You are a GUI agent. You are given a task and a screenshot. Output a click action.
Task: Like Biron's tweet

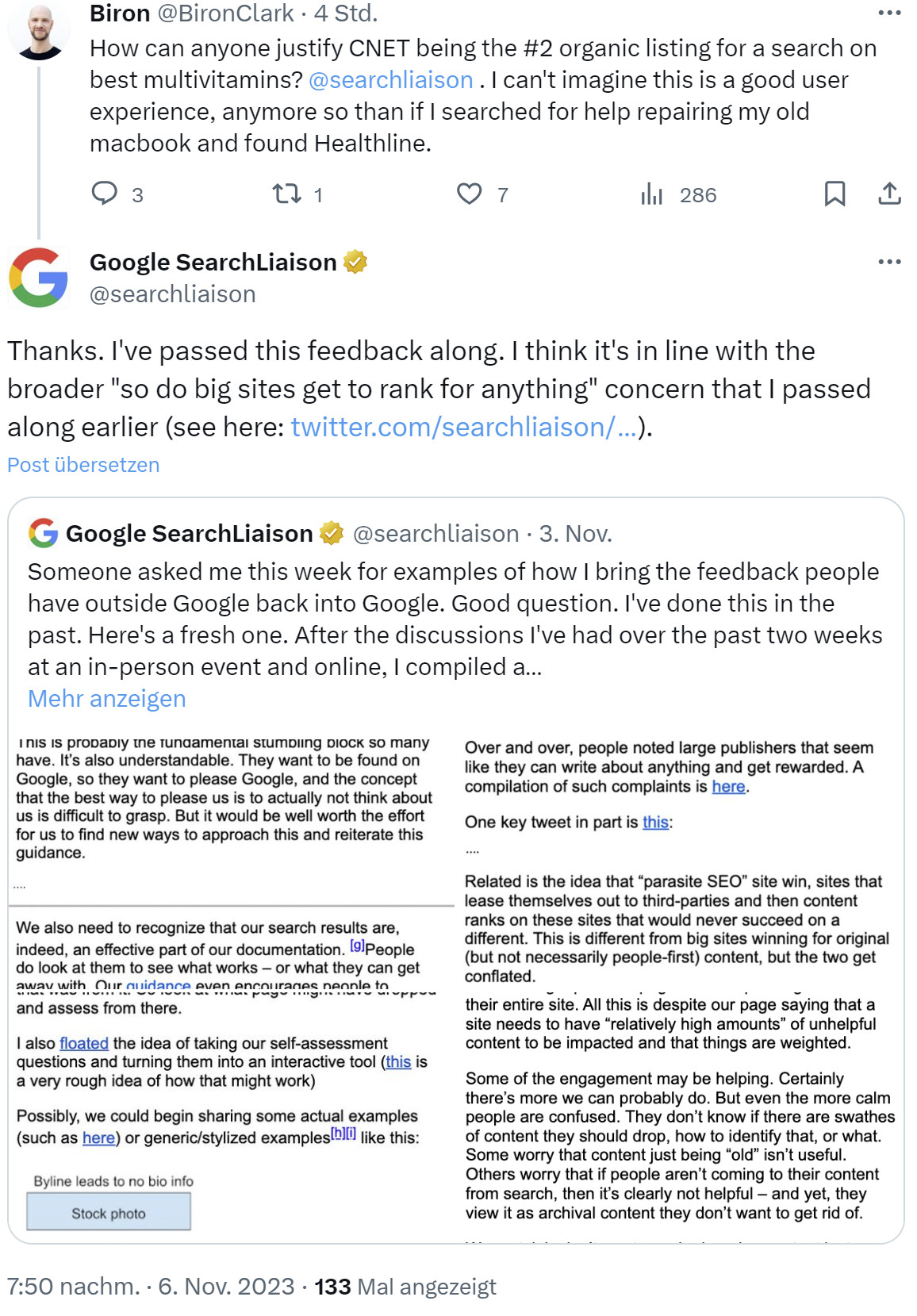[x=470, y=194]
